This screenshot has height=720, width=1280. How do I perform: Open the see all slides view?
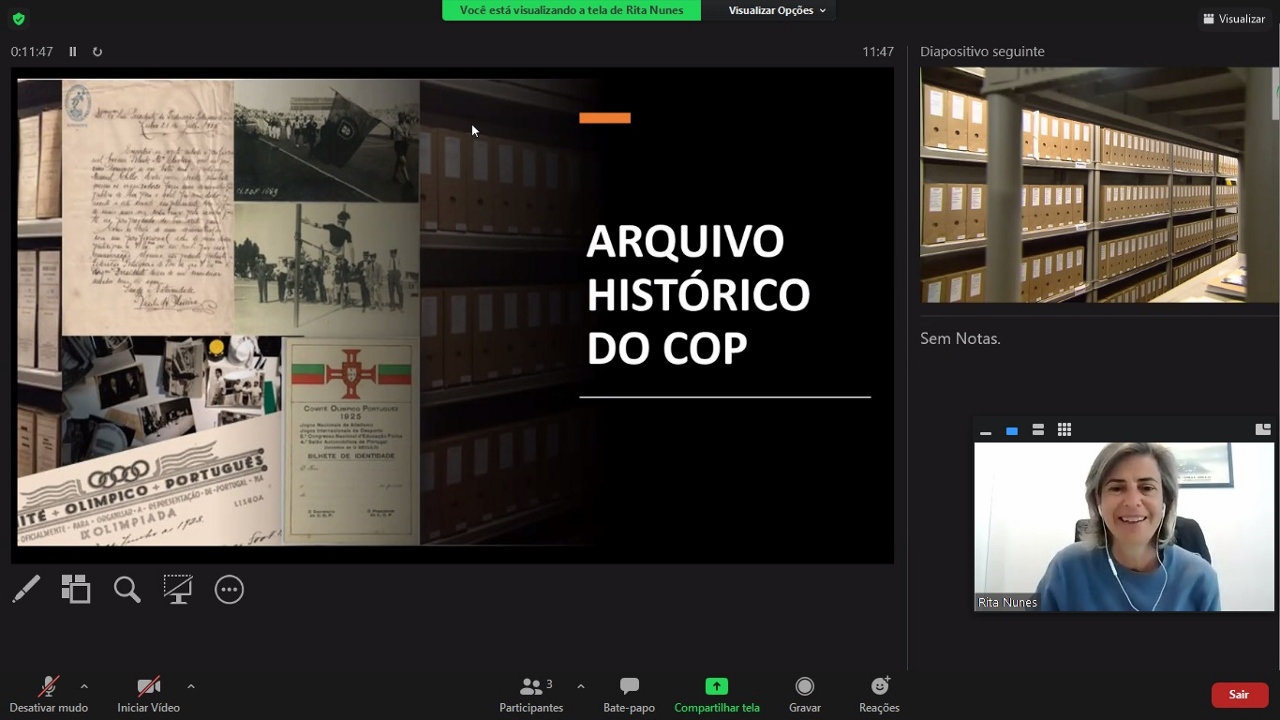click(x=75, y=589)
